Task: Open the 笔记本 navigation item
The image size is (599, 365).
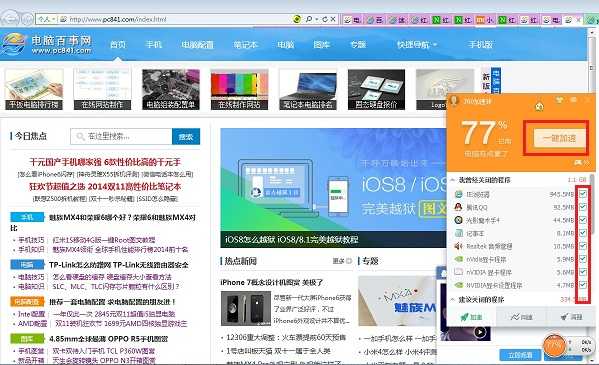Action: click(x=246, y=45)
